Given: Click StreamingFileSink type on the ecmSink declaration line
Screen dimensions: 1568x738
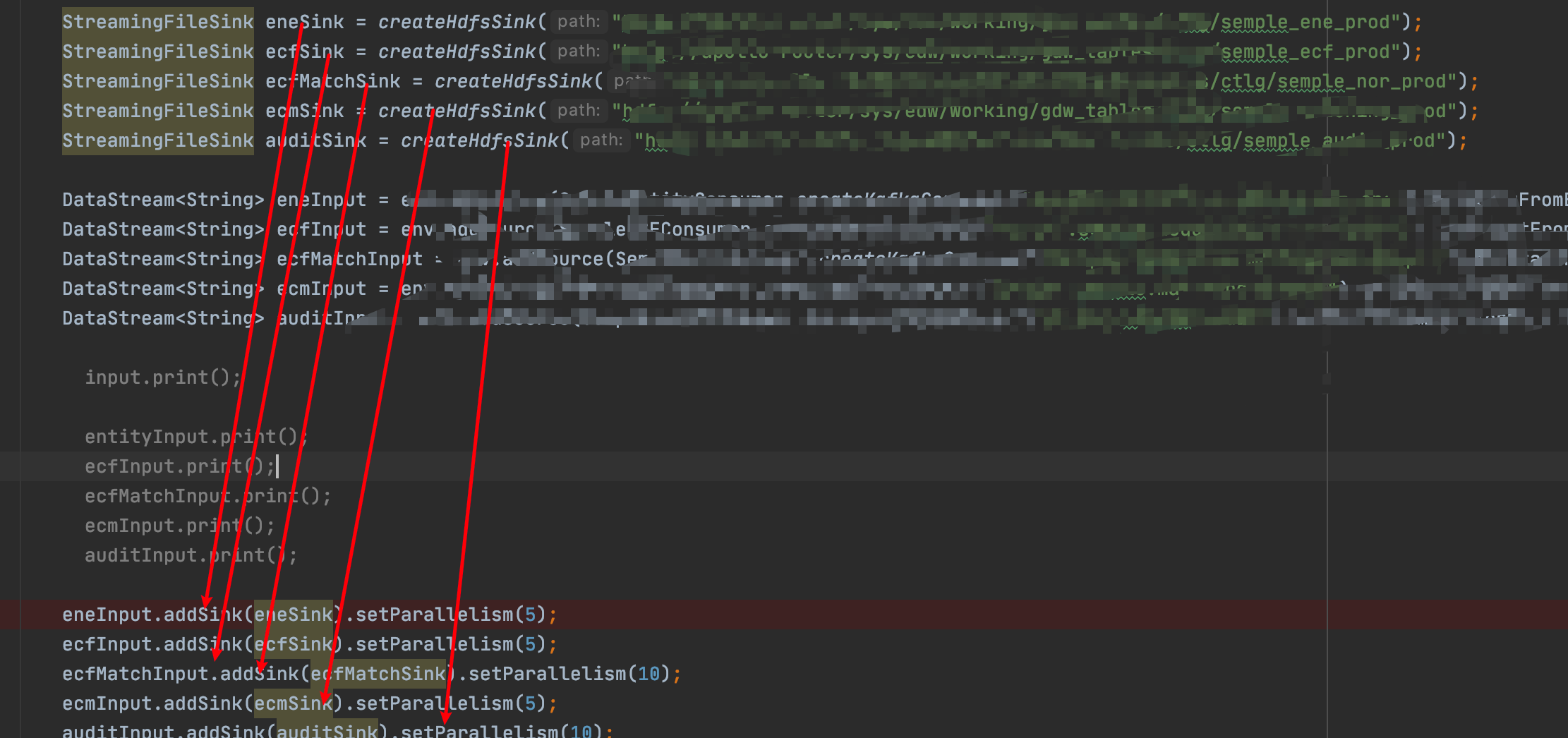Looking at the screenshot, I should [157, 111].
